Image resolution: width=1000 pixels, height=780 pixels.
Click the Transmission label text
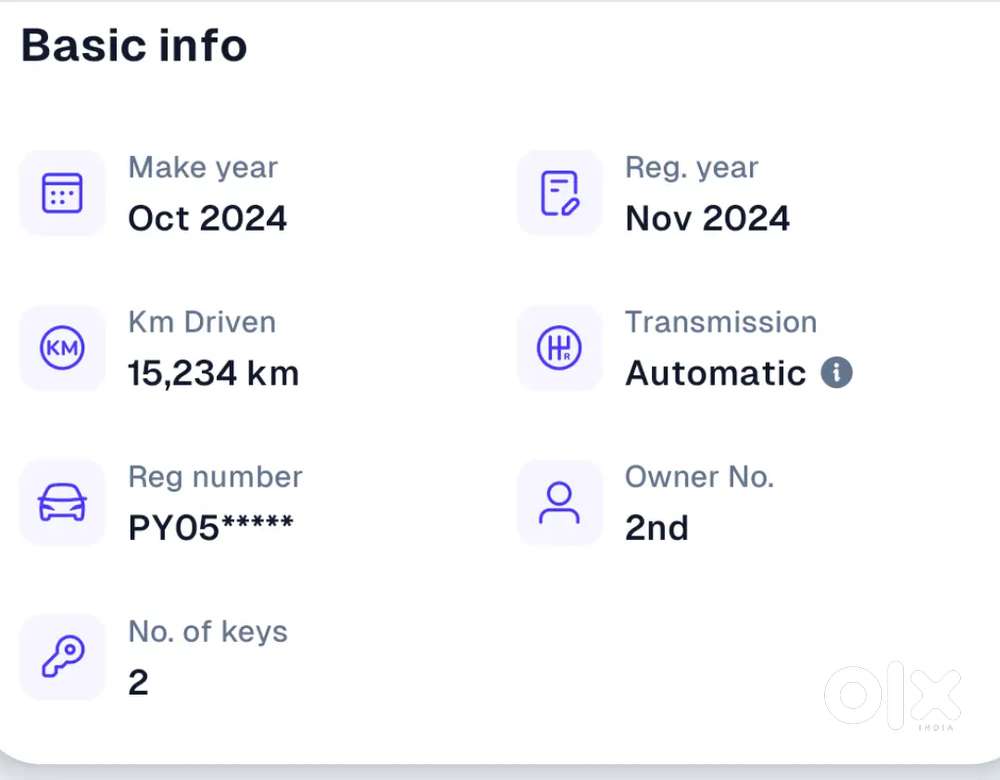click(721, 322)
